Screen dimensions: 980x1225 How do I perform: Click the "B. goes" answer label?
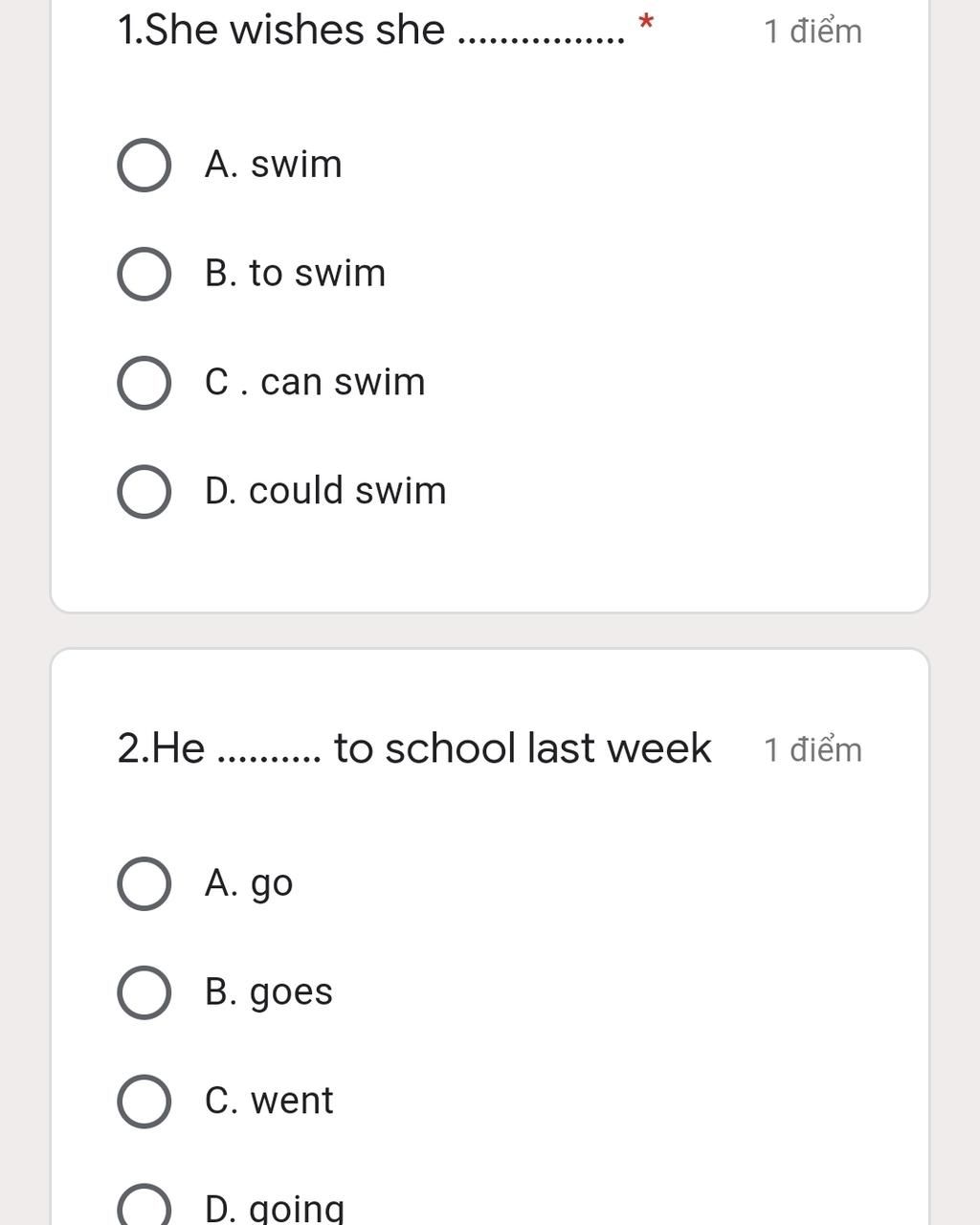click(x=269, y=992)
